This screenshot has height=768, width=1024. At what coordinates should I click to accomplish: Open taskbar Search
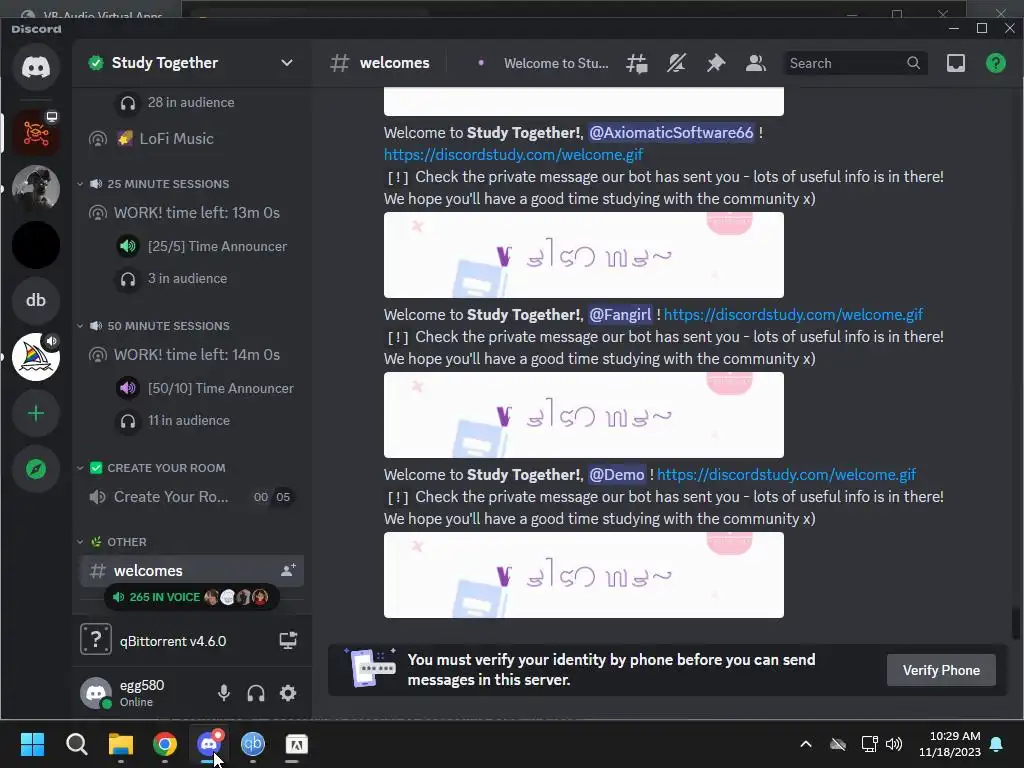tap(76, 744)
